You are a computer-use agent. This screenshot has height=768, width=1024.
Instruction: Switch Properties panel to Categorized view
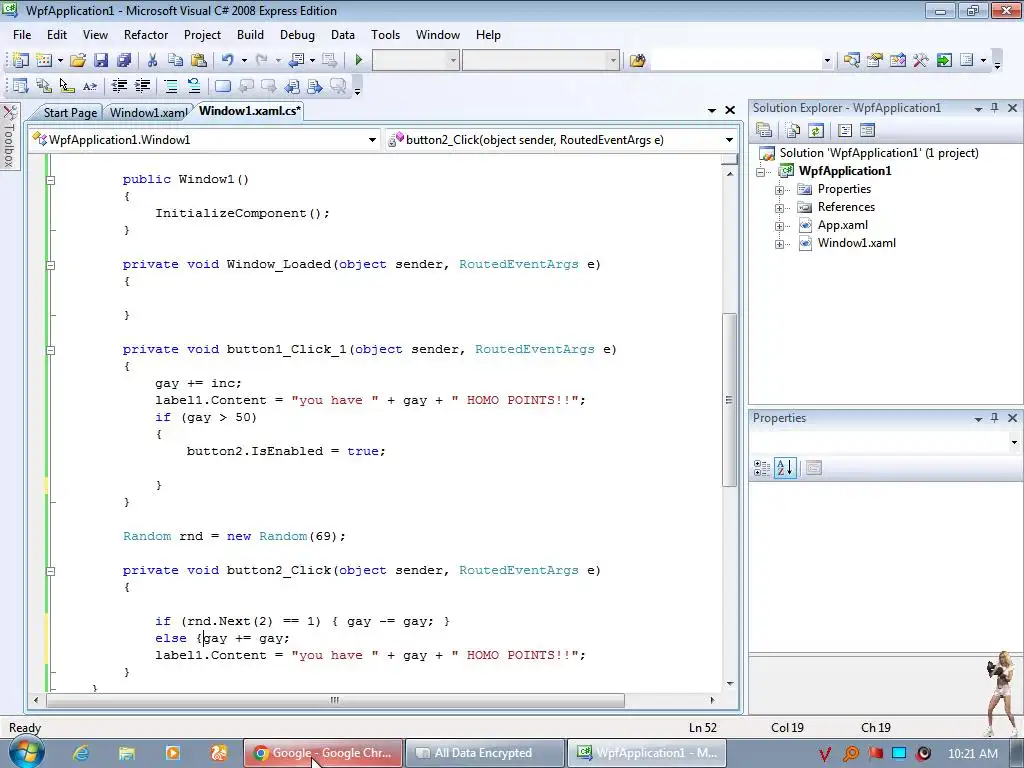coord(761,468)
